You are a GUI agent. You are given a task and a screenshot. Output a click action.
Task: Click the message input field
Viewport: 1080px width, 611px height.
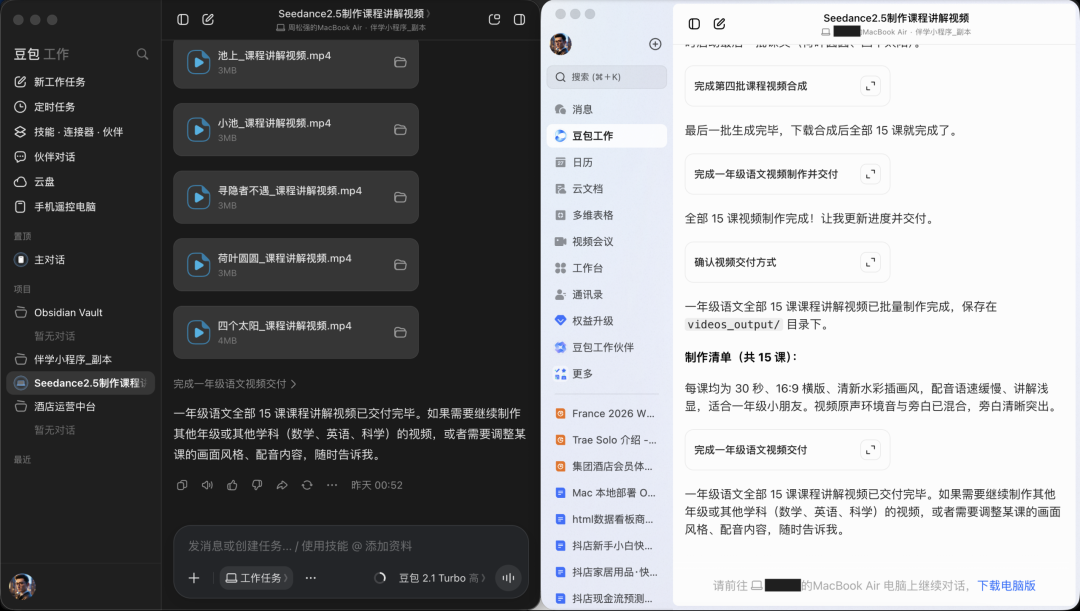coord(351,546)
